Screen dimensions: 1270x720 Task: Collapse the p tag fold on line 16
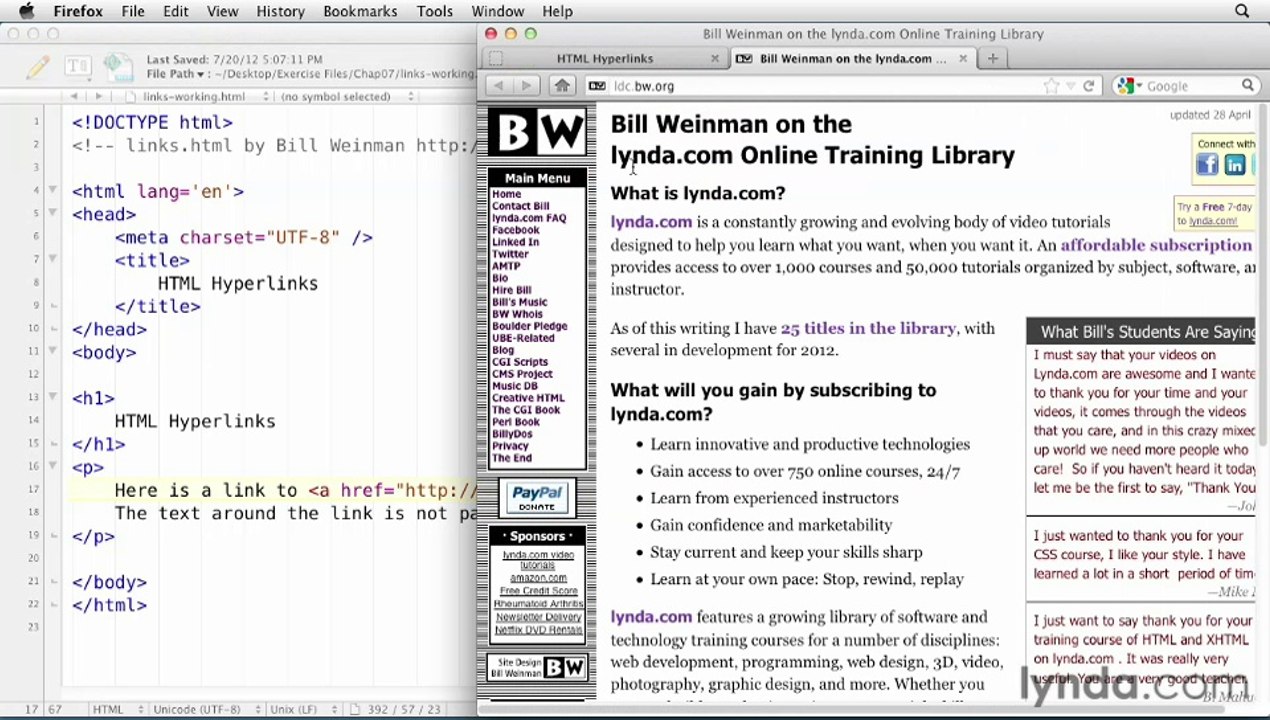tap(53, 466)
